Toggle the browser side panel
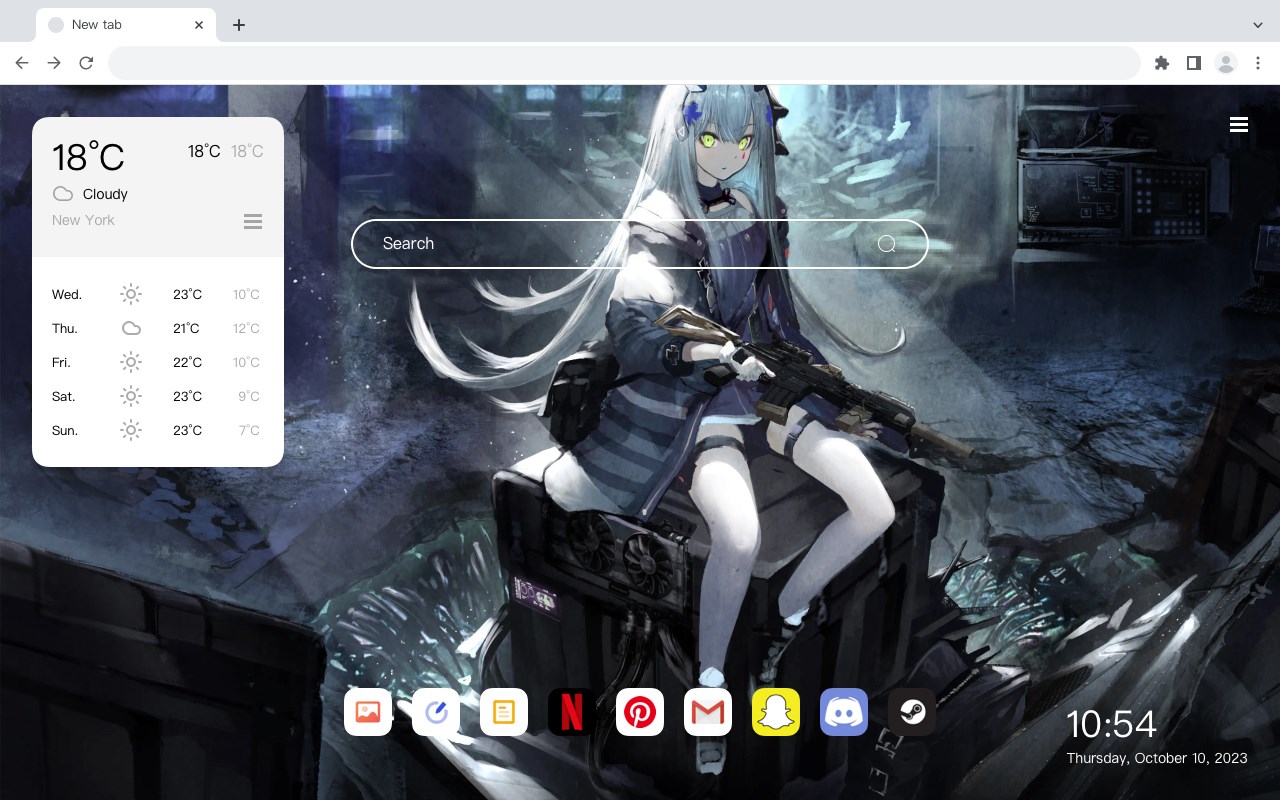Screen dimensions: 1280x800 tap(1193, 63)
